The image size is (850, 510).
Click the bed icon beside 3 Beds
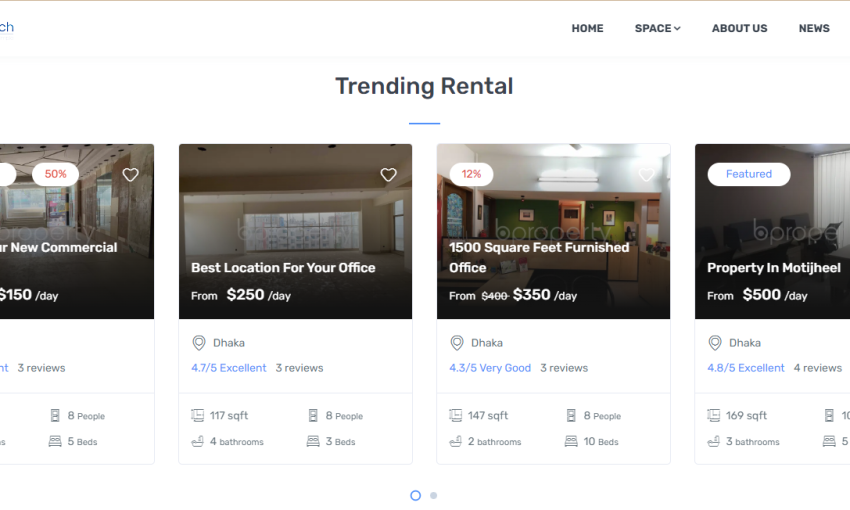pos(313,441)
